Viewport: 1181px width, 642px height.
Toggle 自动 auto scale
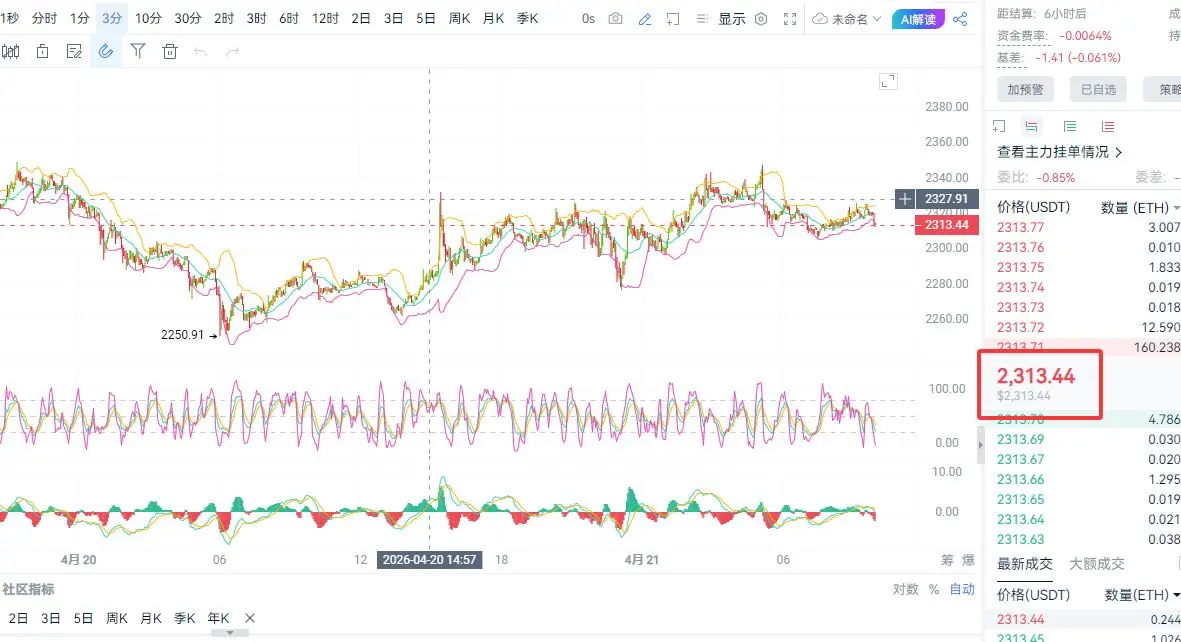pos(962,589)
